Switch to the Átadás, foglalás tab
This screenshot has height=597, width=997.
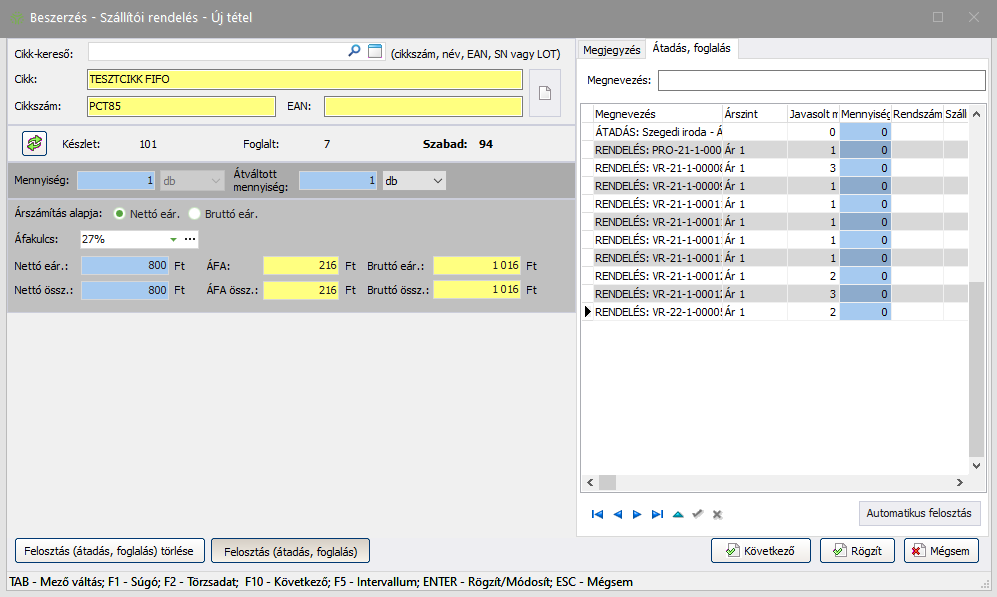(x=691, y=48)
